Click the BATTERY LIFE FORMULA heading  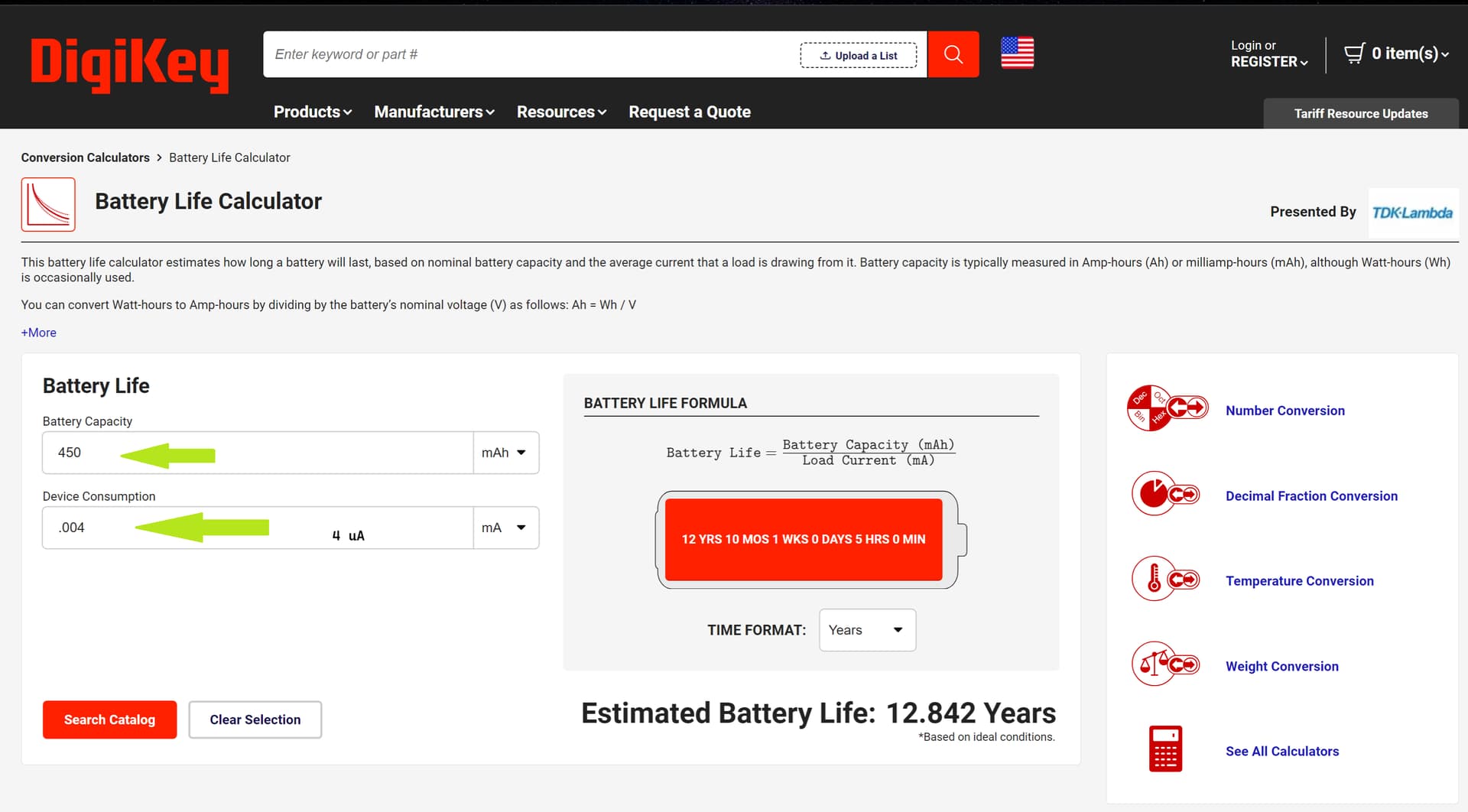point(665,403)
